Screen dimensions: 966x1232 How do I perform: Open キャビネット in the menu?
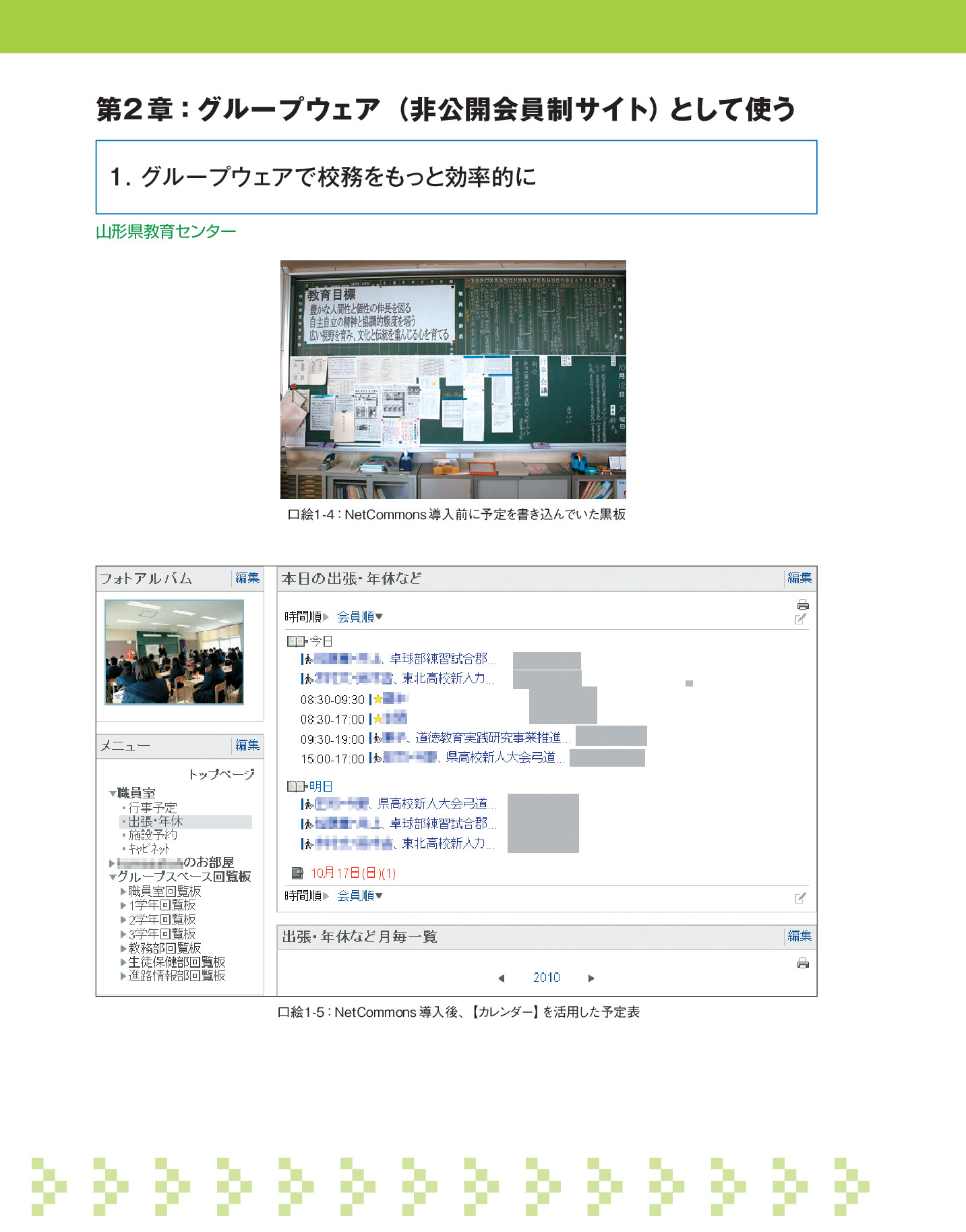(149, 849)
